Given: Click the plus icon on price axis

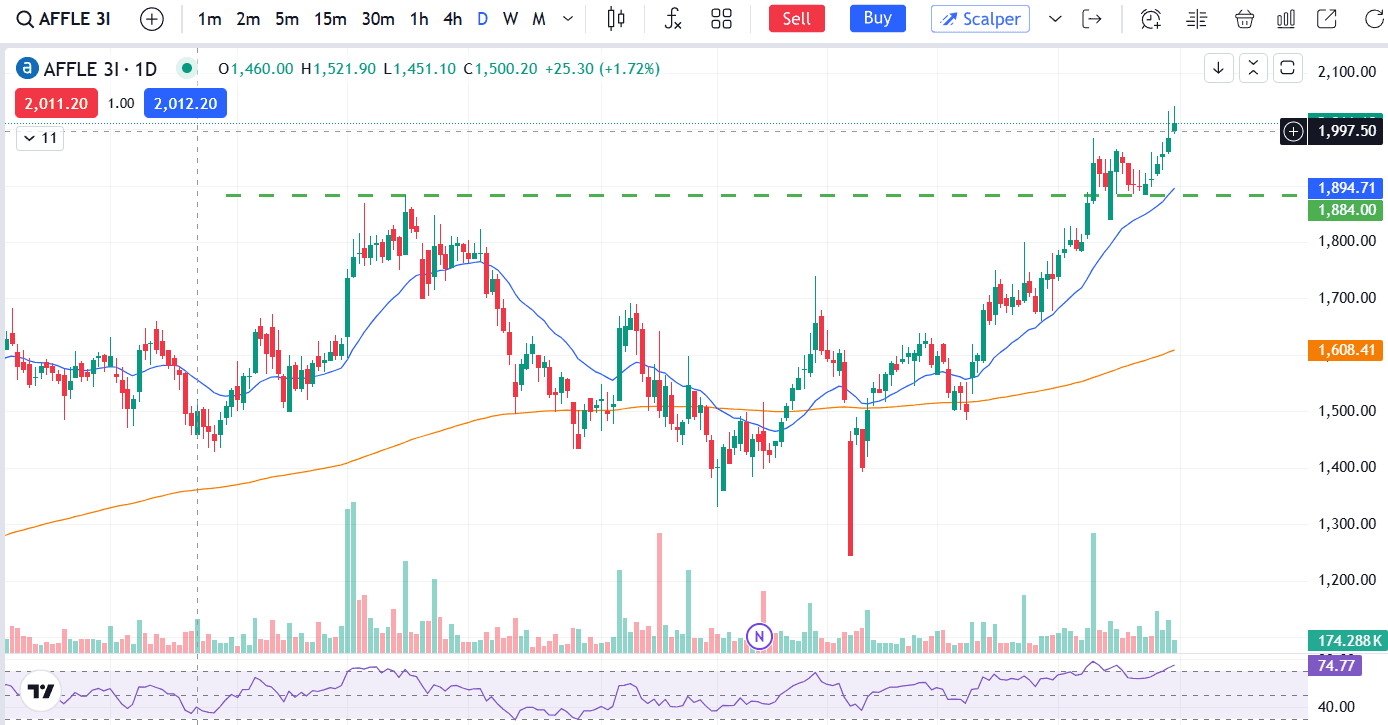Looking at the screenshot, I should click(1293, 130).
